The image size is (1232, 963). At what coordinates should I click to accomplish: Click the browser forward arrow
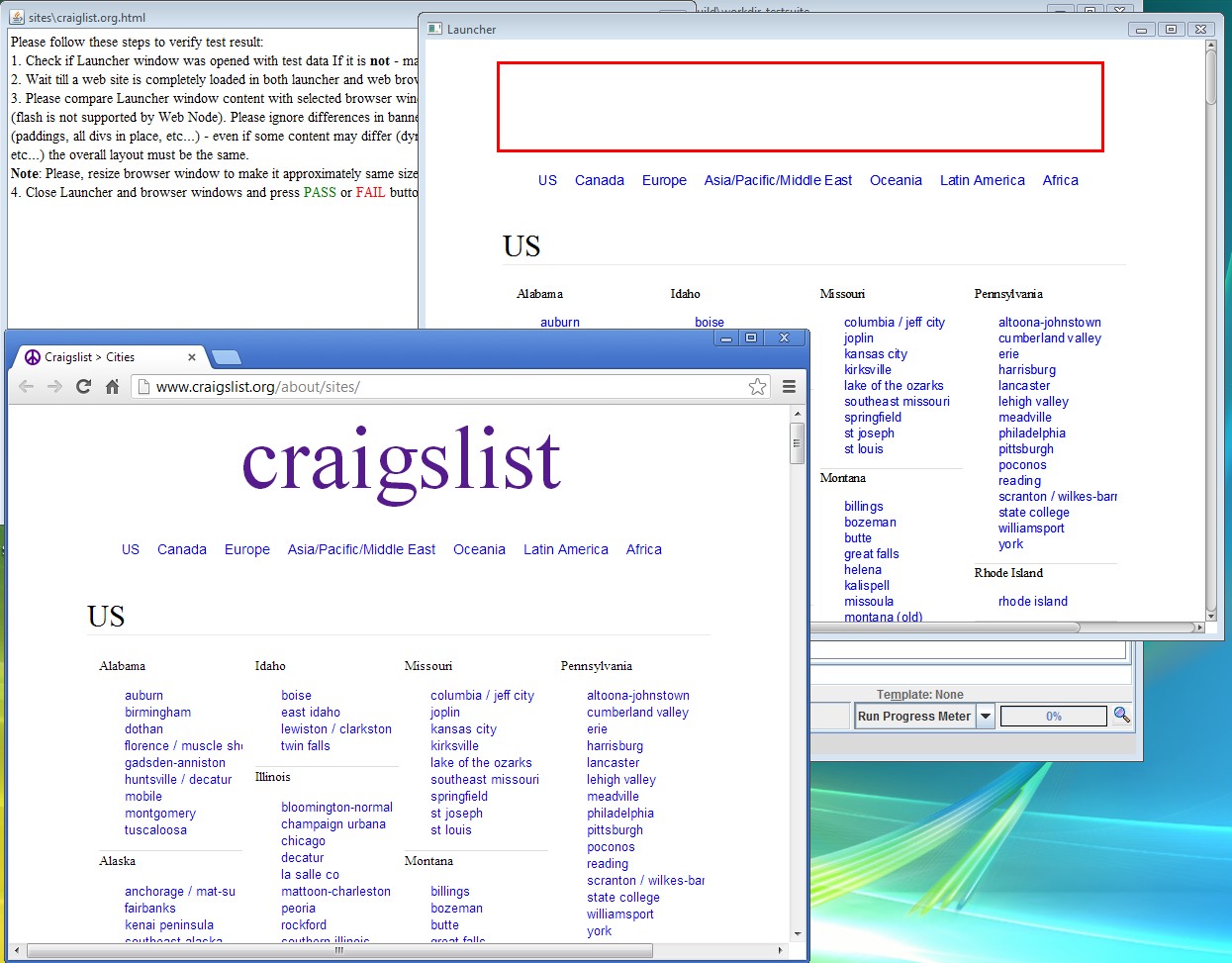point(55,387)
